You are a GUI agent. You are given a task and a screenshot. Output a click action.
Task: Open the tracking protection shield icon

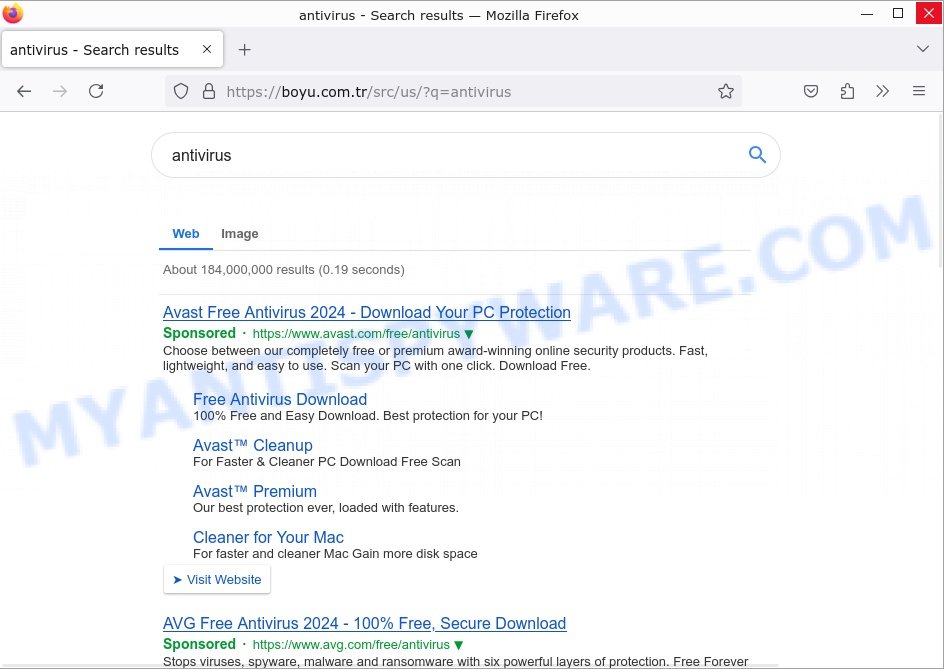click(x=181, y=92)
